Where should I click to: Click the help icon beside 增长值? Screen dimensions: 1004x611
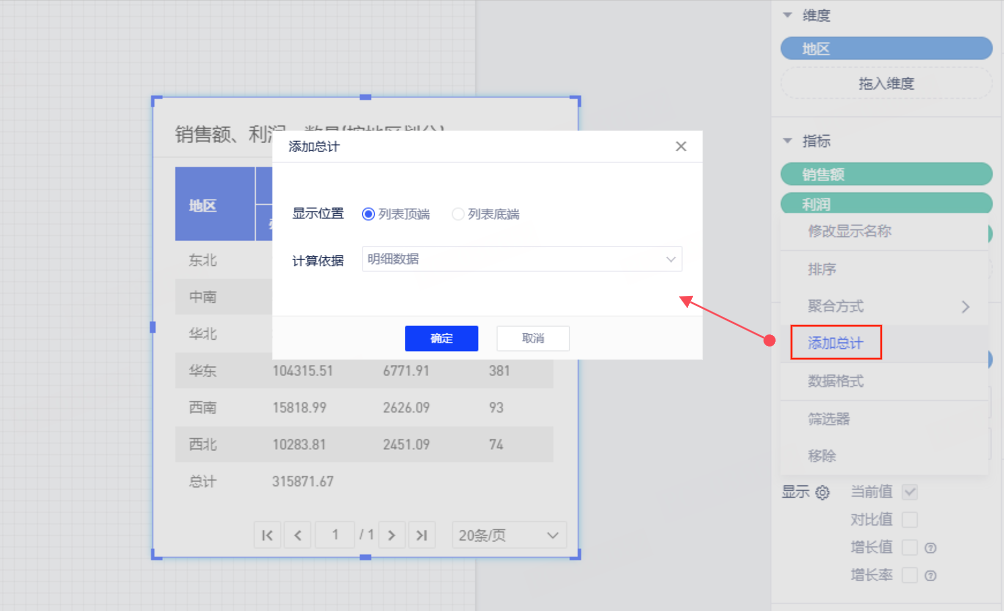(930, 548)
